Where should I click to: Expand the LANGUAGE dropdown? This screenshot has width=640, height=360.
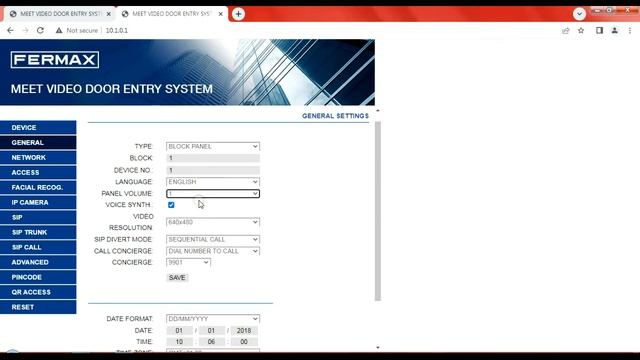[x=213, y=182]
